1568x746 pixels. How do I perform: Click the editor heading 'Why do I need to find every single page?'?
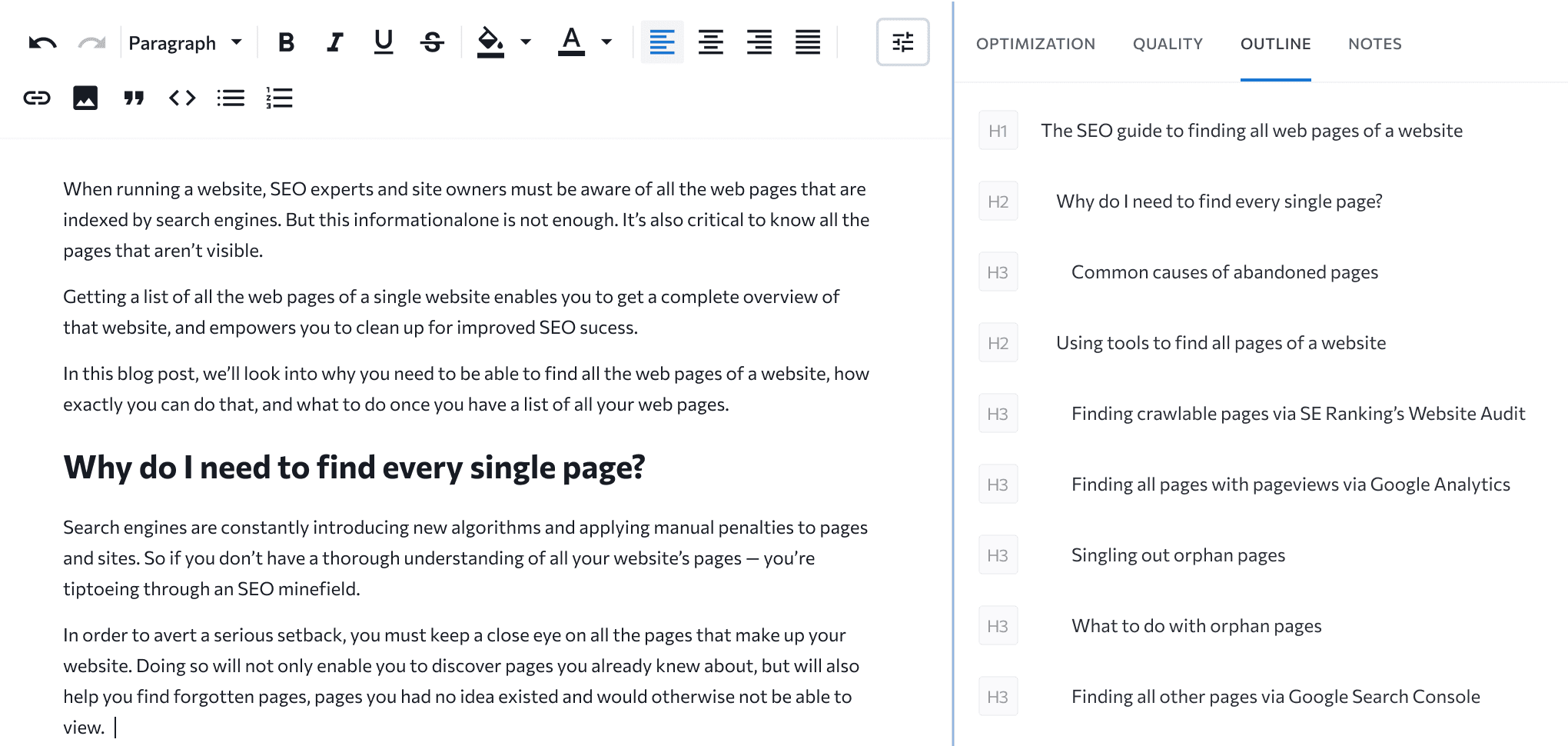[x=354, y=468]
